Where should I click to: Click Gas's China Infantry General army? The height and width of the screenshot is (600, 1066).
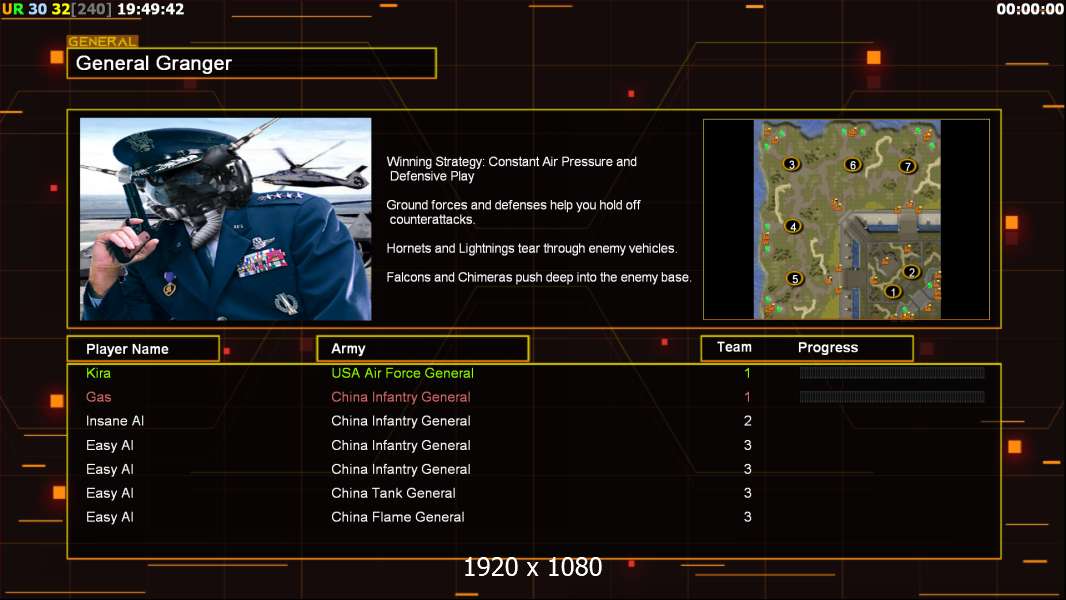[x=401, y=397]
